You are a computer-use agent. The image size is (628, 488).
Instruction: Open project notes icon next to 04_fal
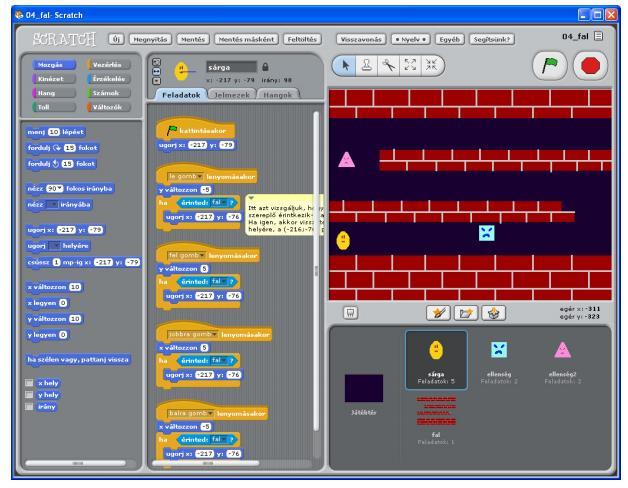[x=598, y=36]
